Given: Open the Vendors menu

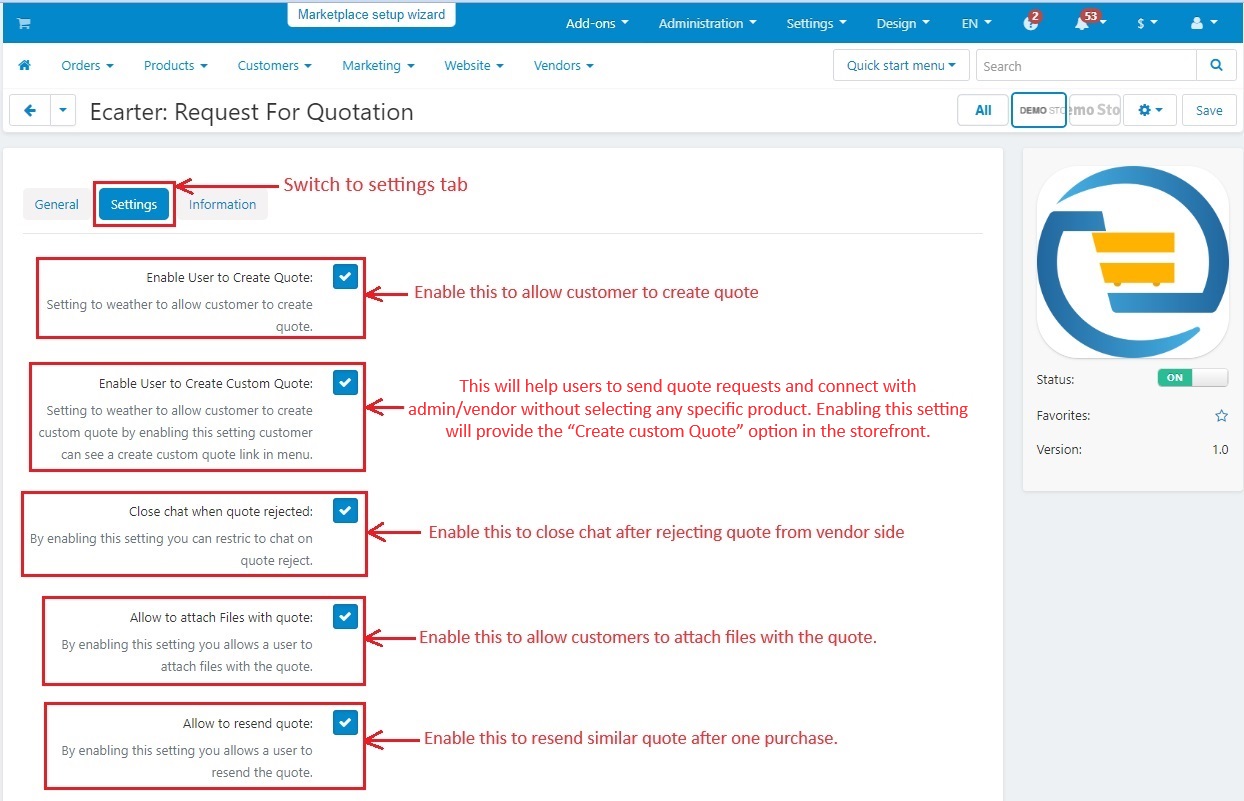Looking at the screenshot, I should (564, 65).
